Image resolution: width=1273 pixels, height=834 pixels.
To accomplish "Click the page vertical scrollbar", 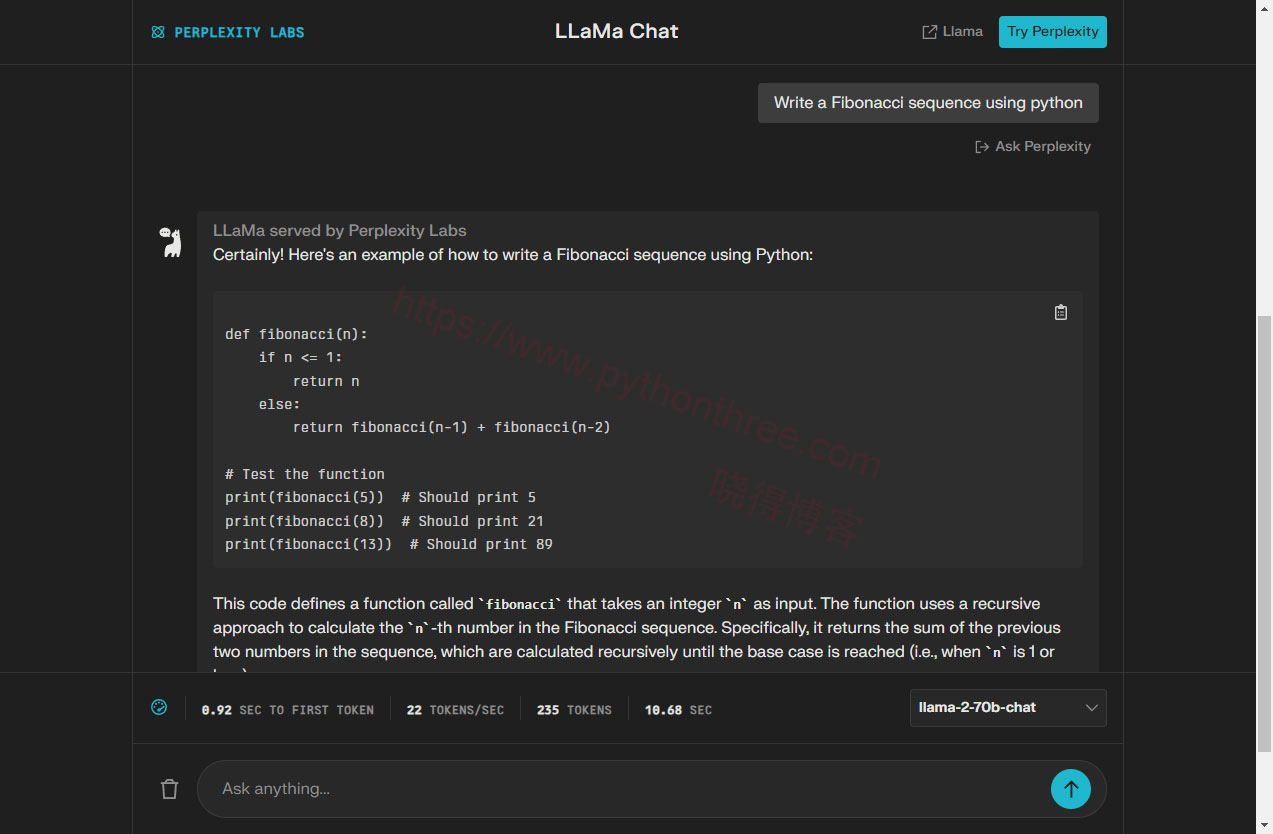I will tap(1264, 534).
